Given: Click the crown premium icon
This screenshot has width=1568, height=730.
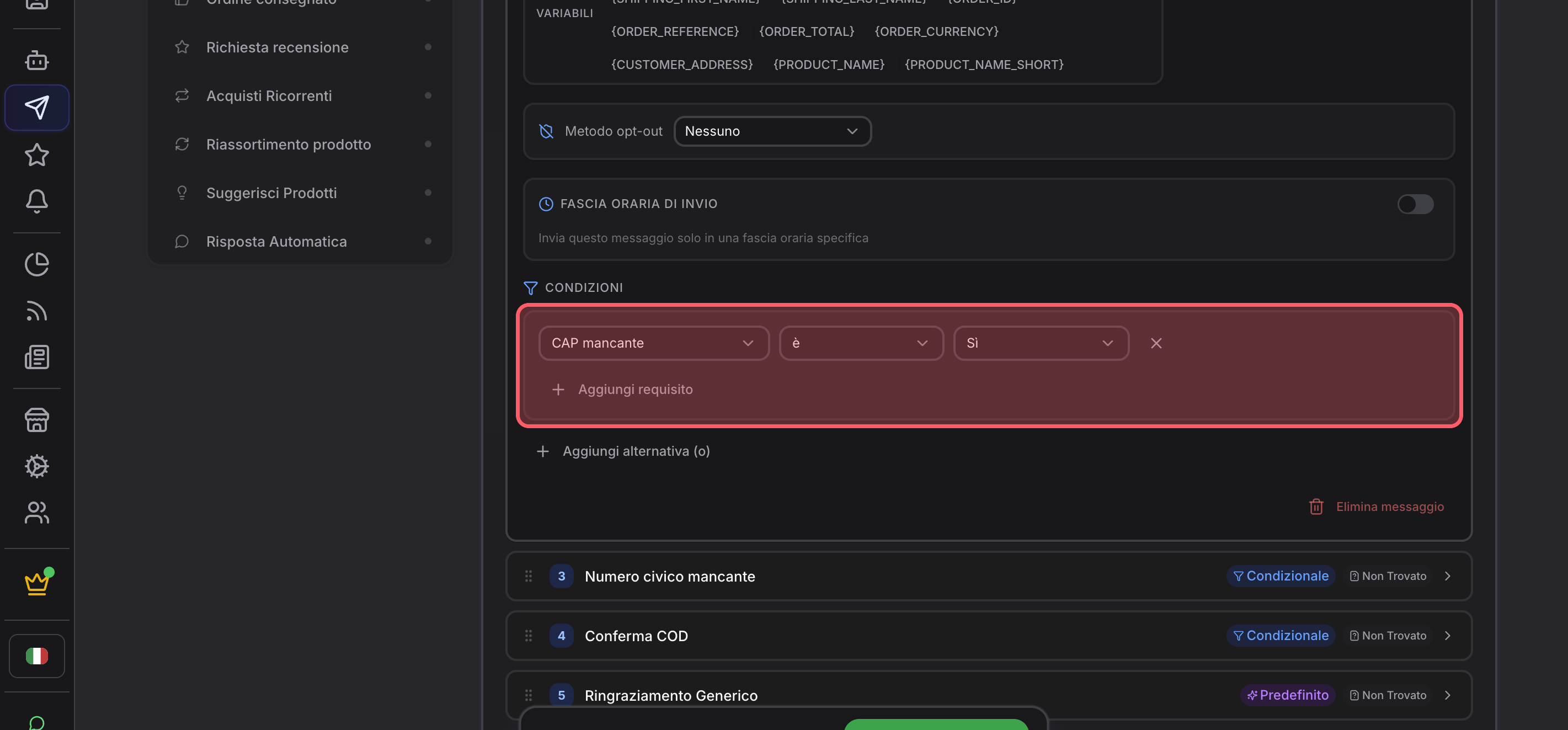Looking at the screenshot, I should pos(36,583).
